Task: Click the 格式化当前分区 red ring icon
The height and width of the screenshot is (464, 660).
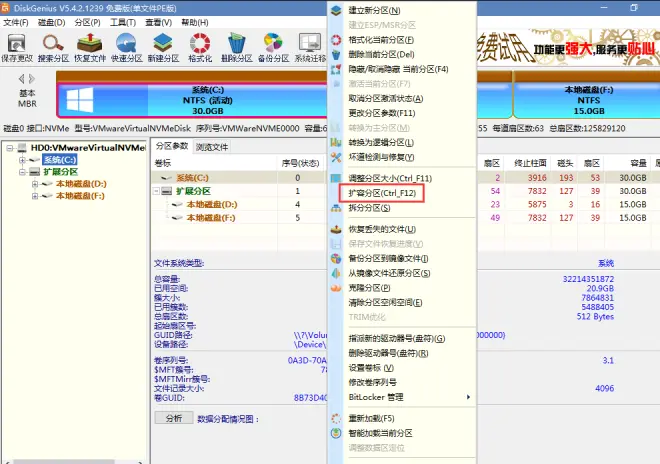Action: point(336,40)
